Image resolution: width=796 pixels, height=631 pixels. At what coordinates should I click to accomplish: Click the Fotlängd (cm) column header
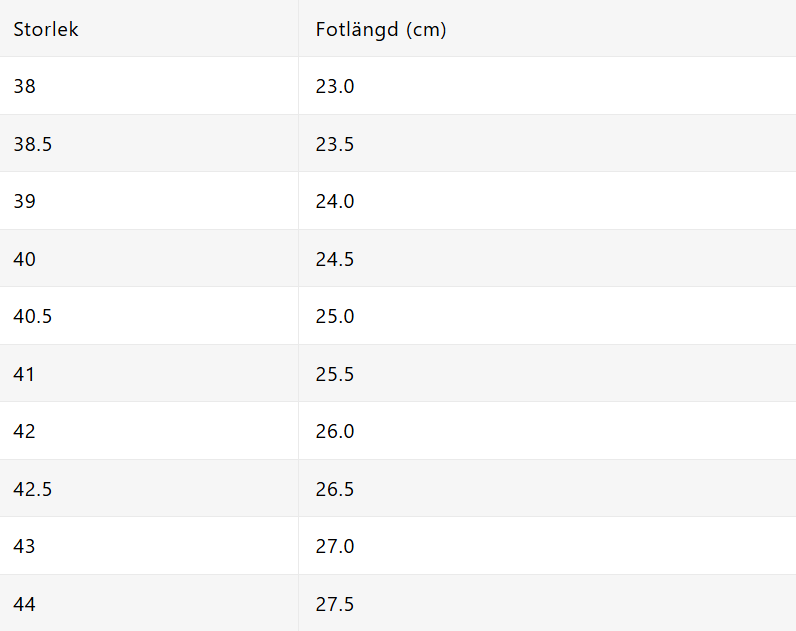tap(381, 29)
